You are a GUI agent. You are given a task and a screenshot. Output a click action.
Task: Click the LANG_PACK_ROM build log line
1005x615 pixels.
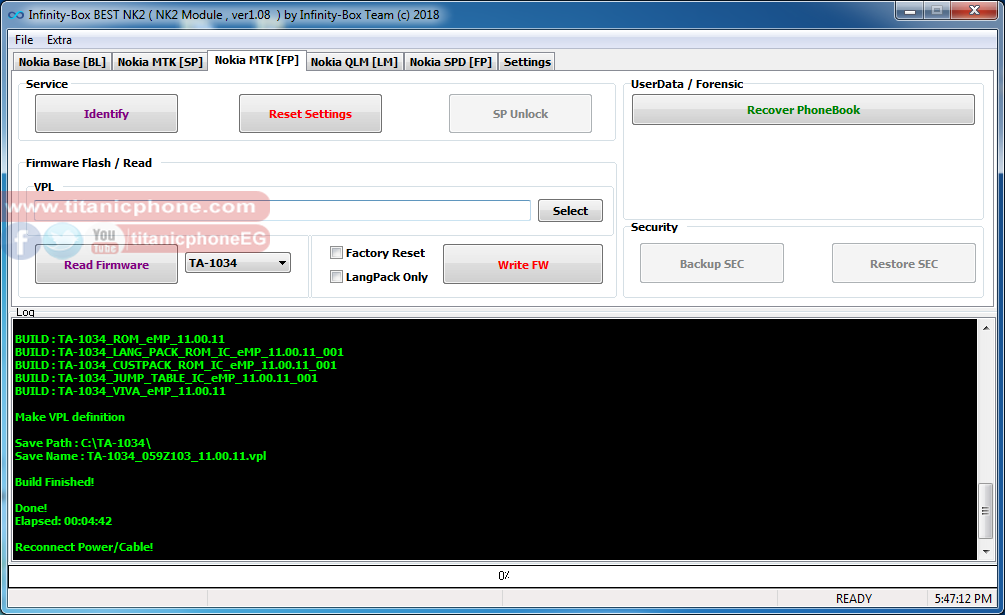pyautogui.click(x=179, y=352)
